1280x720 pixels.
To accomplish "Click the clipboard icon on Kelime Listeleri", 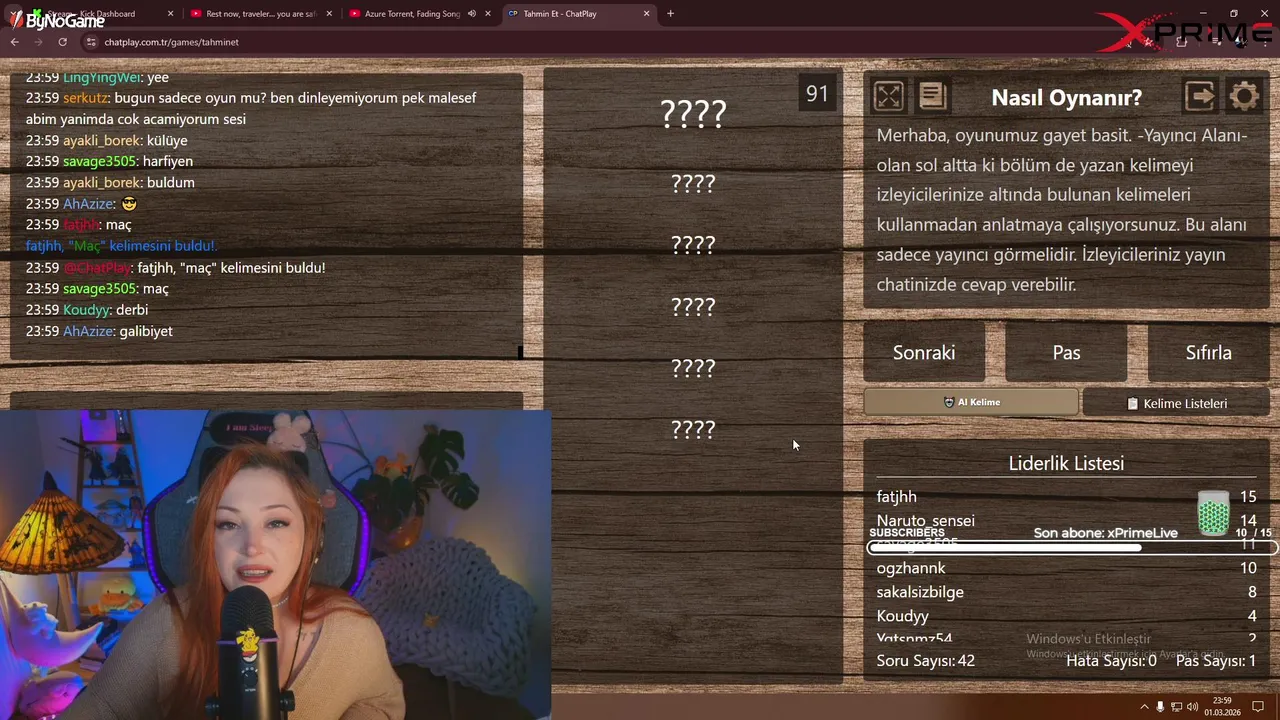I will (1133, 403).
